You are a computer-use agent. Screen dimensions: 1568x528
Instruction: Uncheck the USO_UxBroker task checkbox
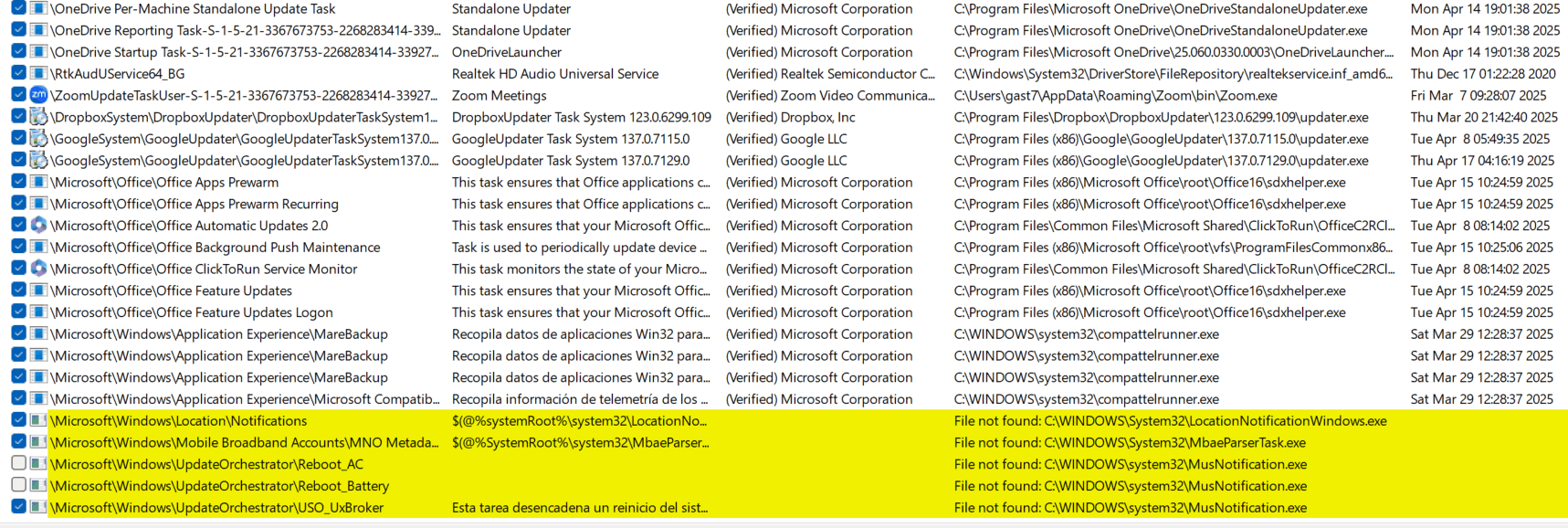[18, 507]
